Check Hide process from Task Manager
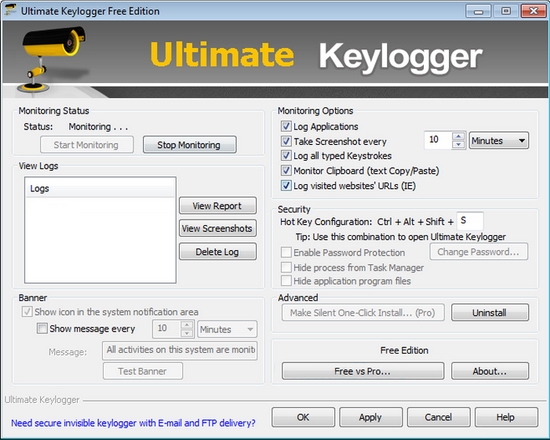The image size is (550, 440). pos(286,267)
